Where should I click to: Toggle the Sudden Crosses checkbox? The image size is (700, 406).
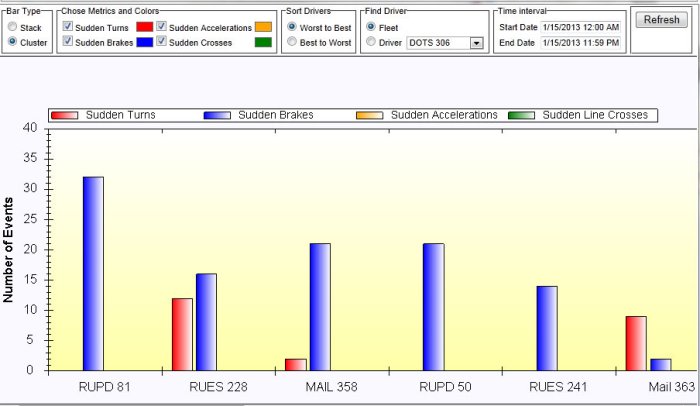(x=162, y=42)
